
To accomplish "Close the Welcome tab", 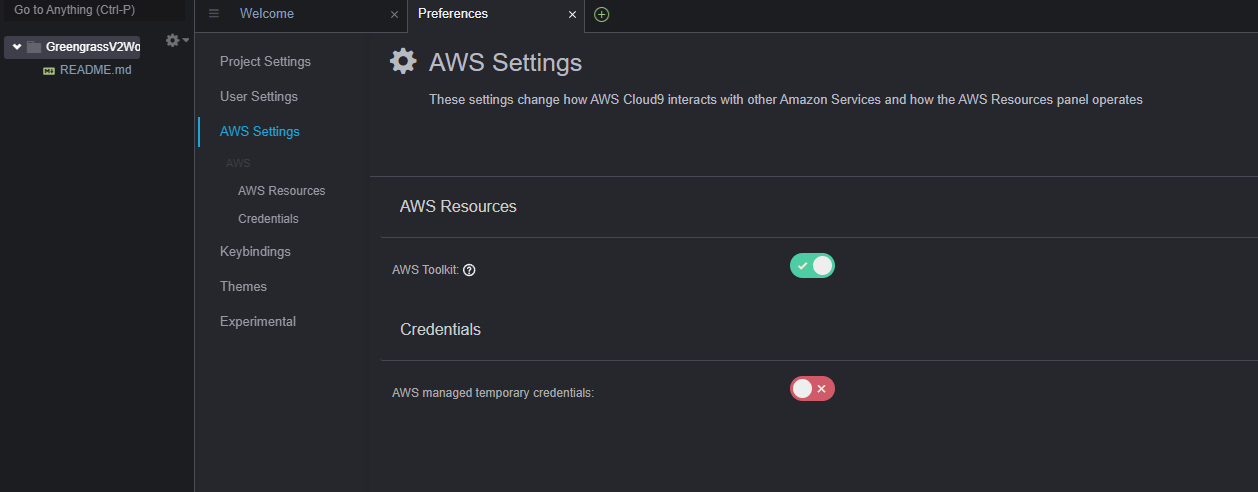I will coord(394,15).
